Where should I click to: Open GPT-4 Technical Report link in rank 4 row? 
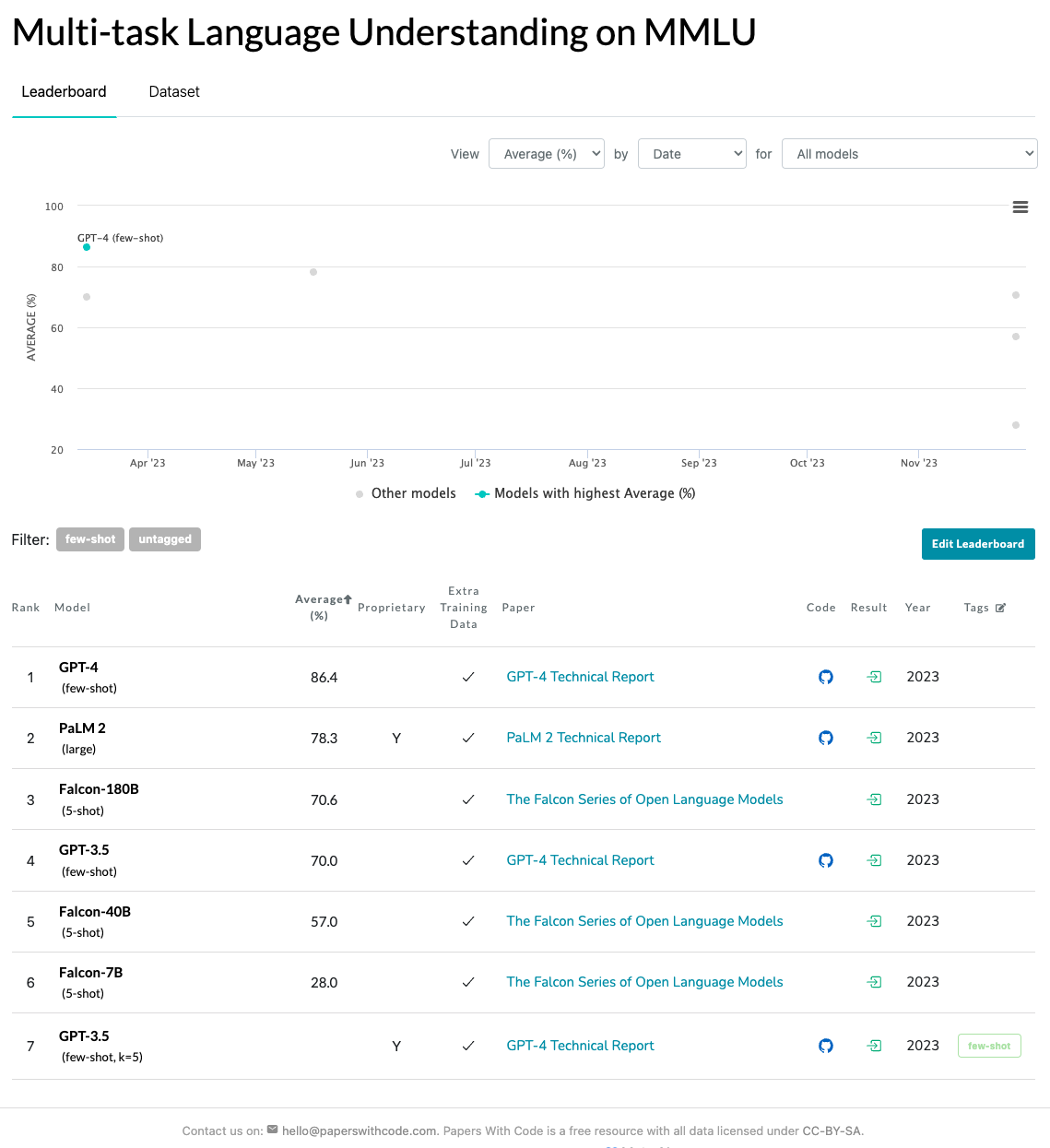click(x=580, y=860)
